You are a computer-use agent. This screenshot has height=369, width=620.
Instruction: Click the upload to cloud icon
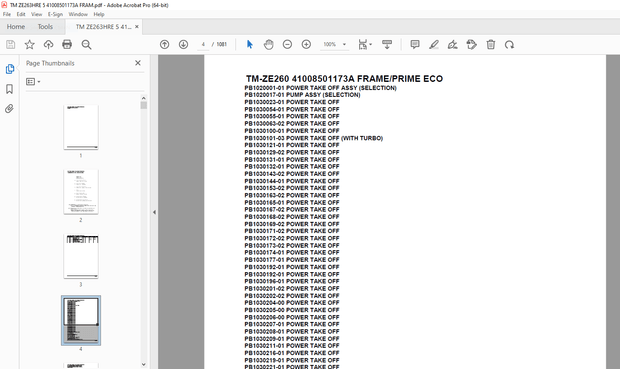click(48, 45)
